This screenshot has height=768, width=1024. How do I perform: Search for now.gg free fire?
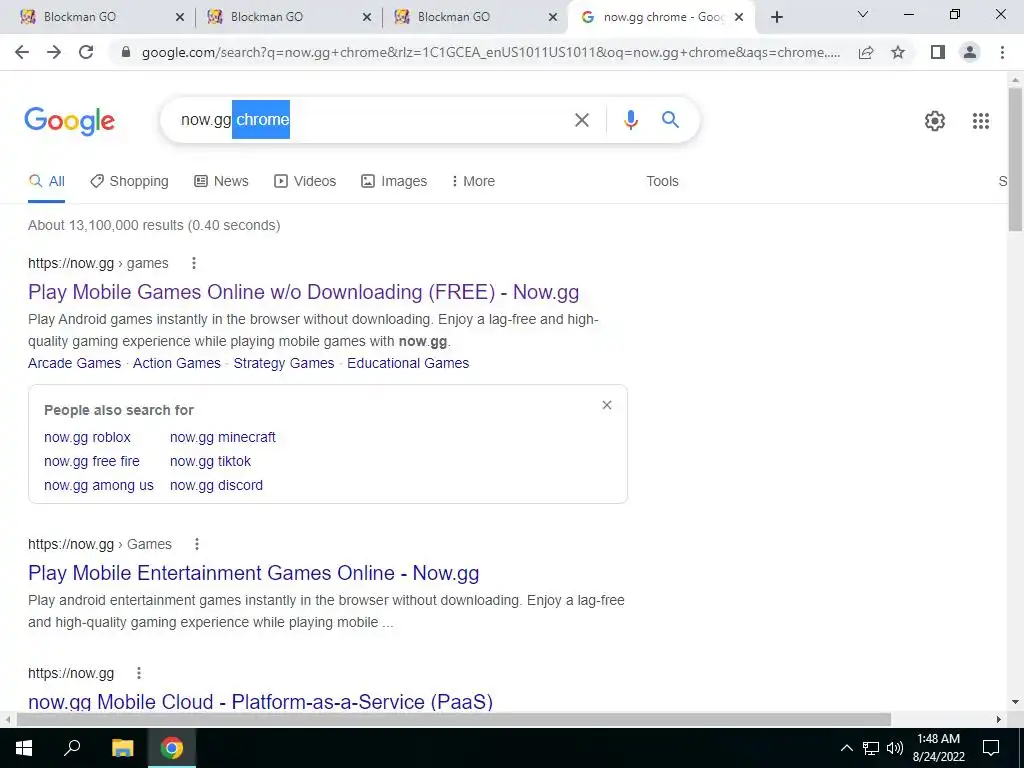coord(92,461)
